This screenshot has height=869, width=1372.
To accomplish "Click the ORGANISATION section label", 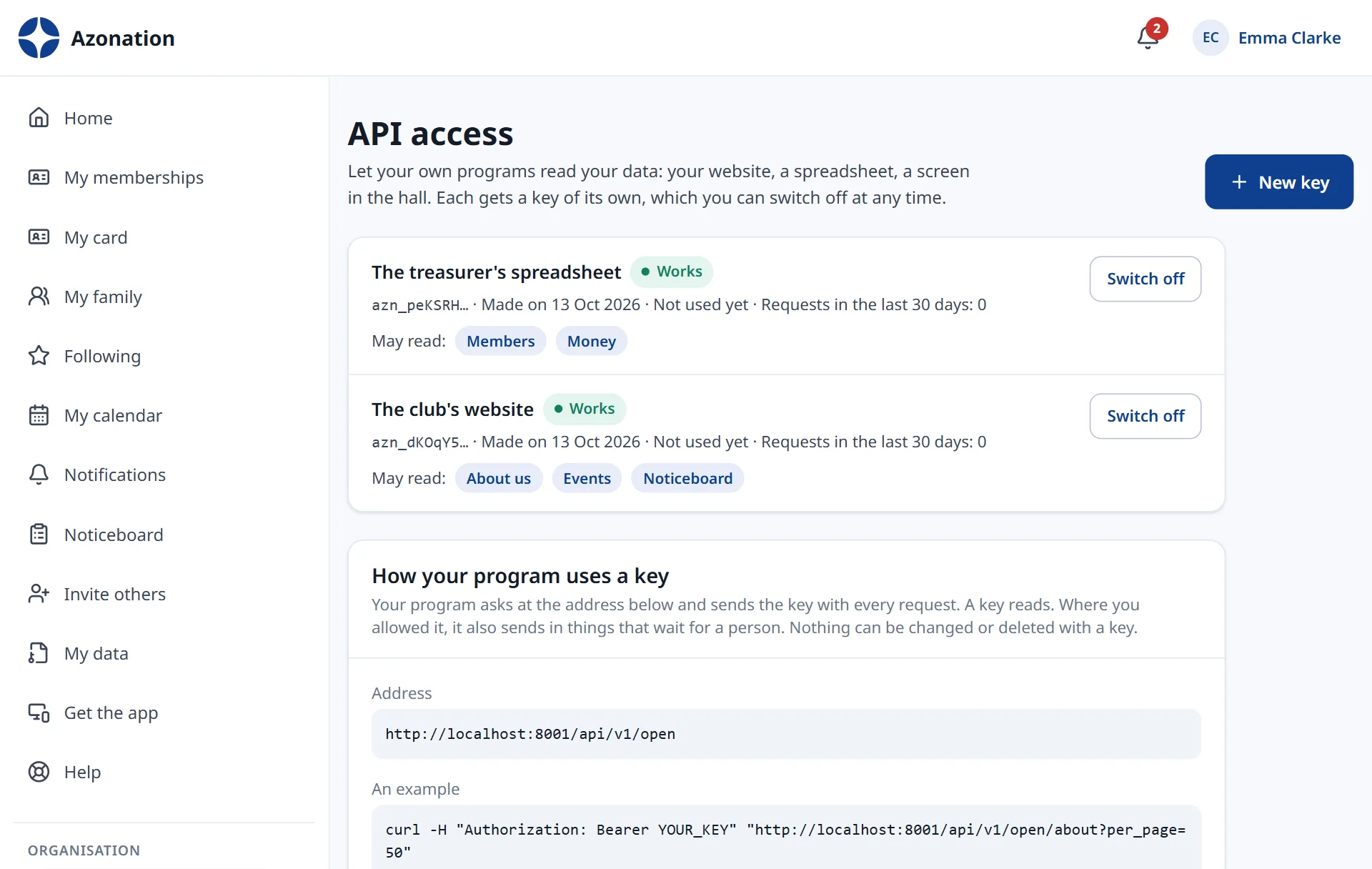I will [84, 850].
